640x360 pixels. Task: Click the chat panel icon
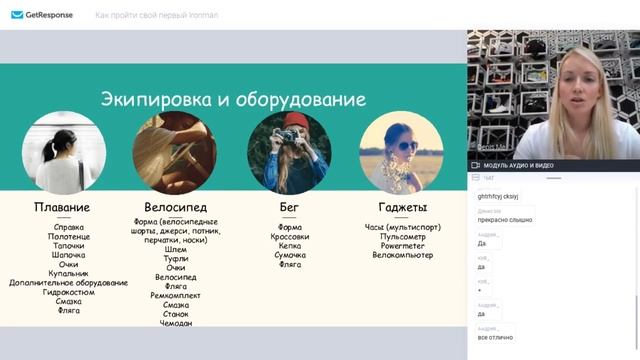(x=476, y=178)
